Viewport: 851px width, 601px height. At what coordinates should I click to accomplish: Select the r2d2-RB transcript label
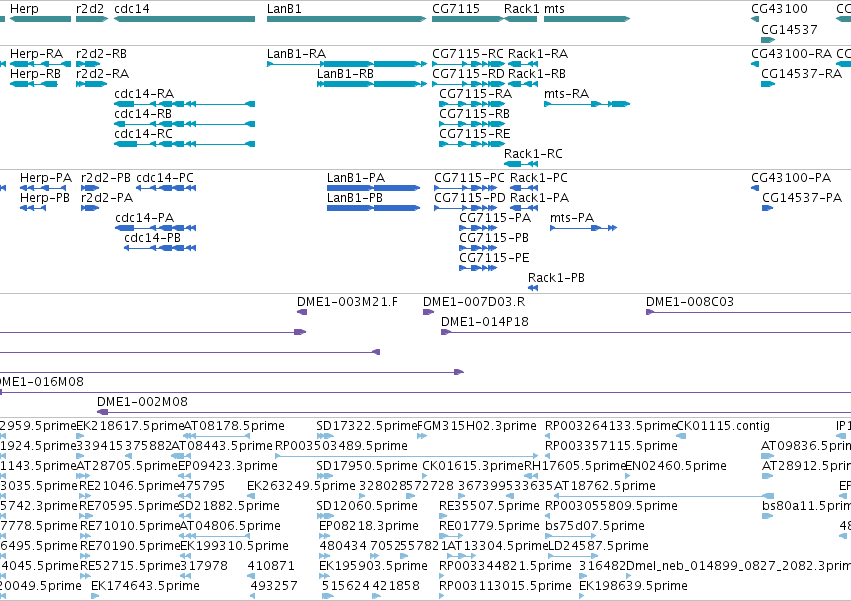tap(101, 54)
